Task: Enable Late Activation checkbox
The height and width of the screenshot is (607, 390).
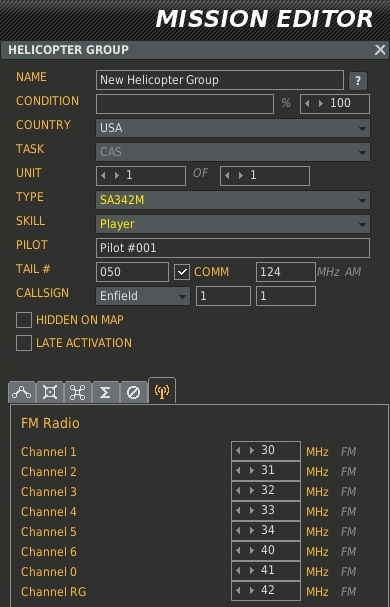Action: 24,343
